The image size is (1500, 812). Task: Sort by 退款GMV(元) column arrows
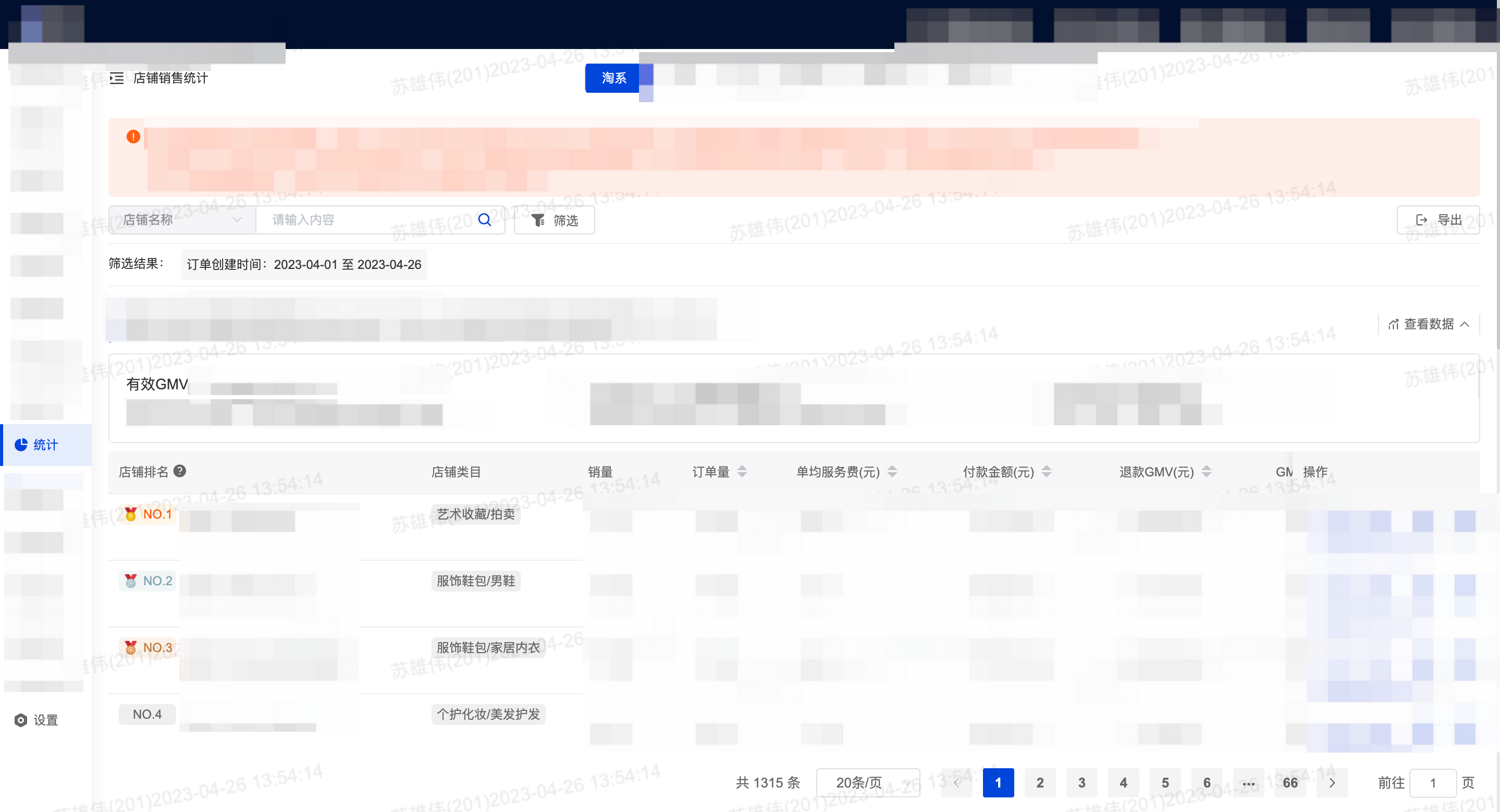[1207, 472]
